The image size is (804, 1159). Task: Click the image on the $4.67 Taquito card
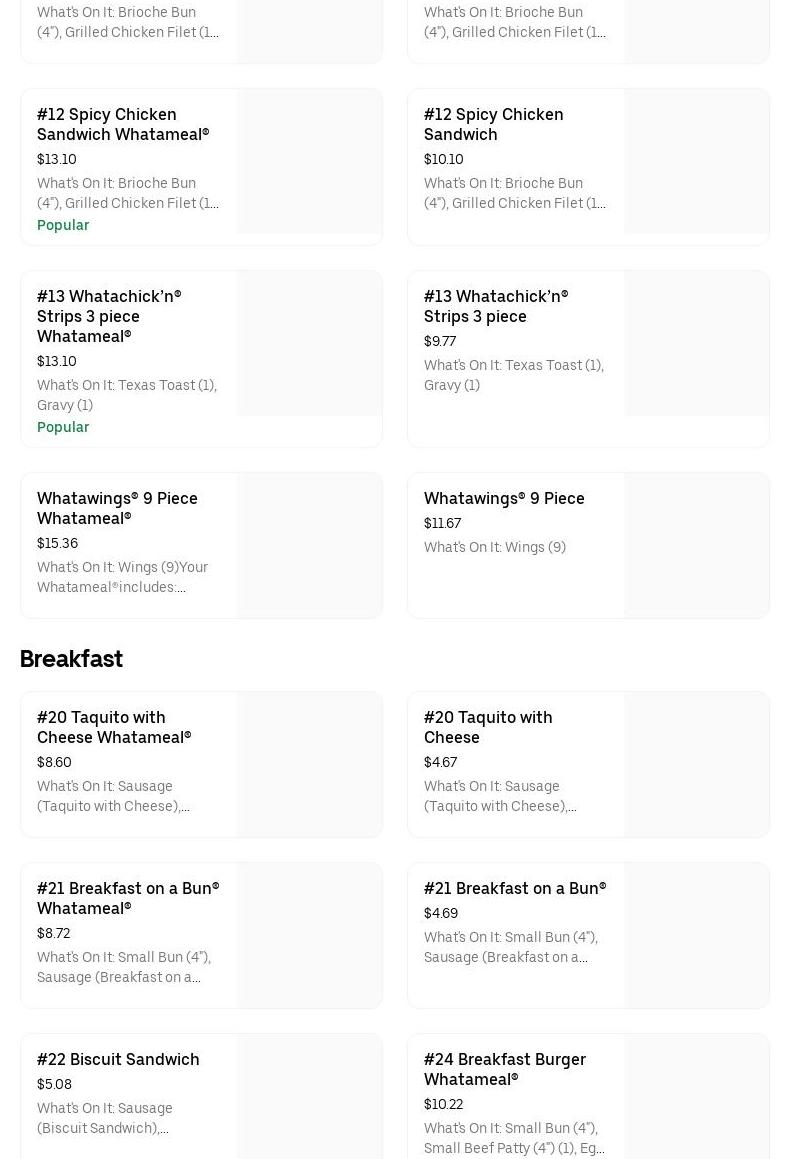[x=697, y=765]
